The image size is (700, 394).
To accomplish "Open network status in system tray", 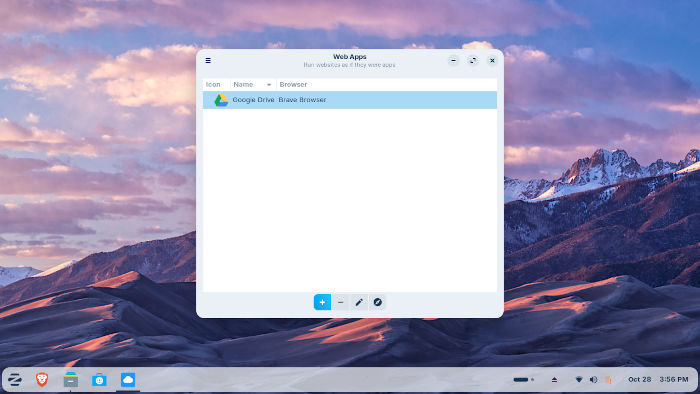I will point(579,380).
